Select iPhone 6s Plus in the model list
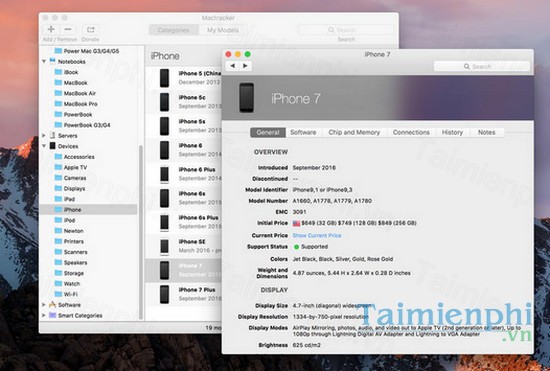The width and height of the screenshot is (550, 371). (184, 222)
